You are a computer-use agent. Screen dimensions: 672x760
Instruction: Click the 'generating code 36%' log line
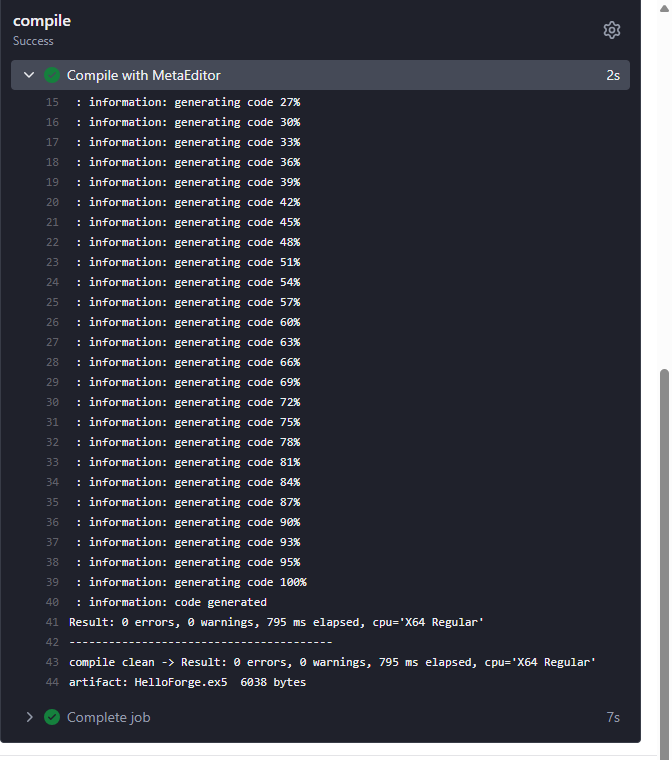coord(188,162)
